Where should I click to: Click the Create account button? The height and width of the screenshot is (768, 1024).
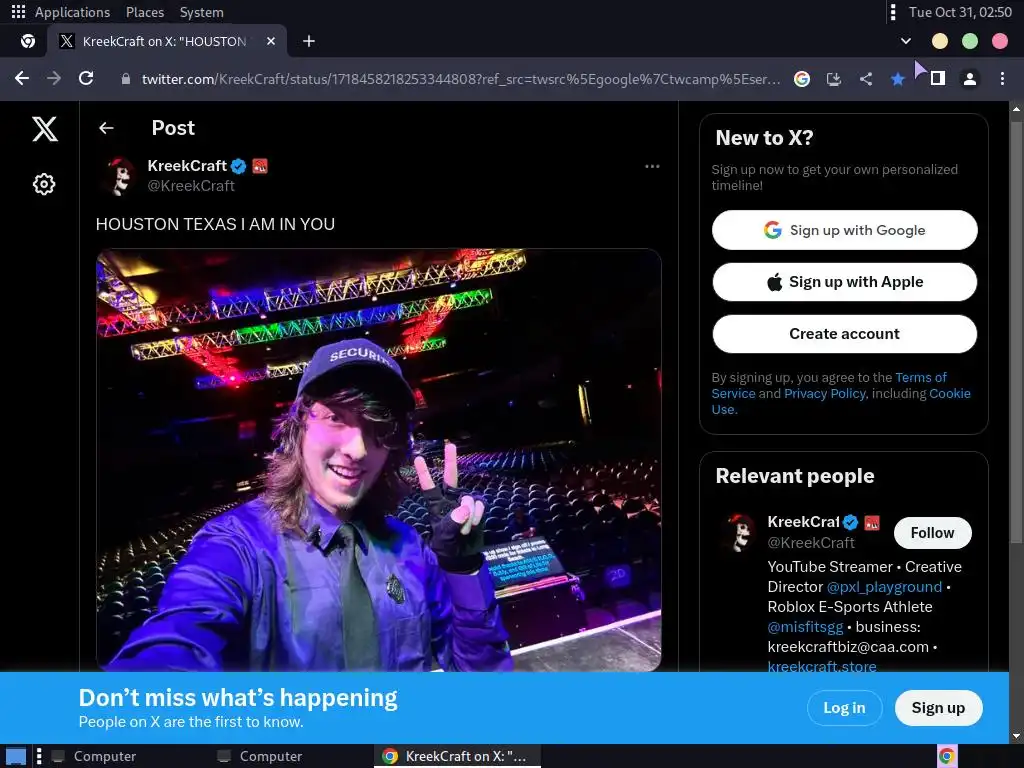pos(844,334)
